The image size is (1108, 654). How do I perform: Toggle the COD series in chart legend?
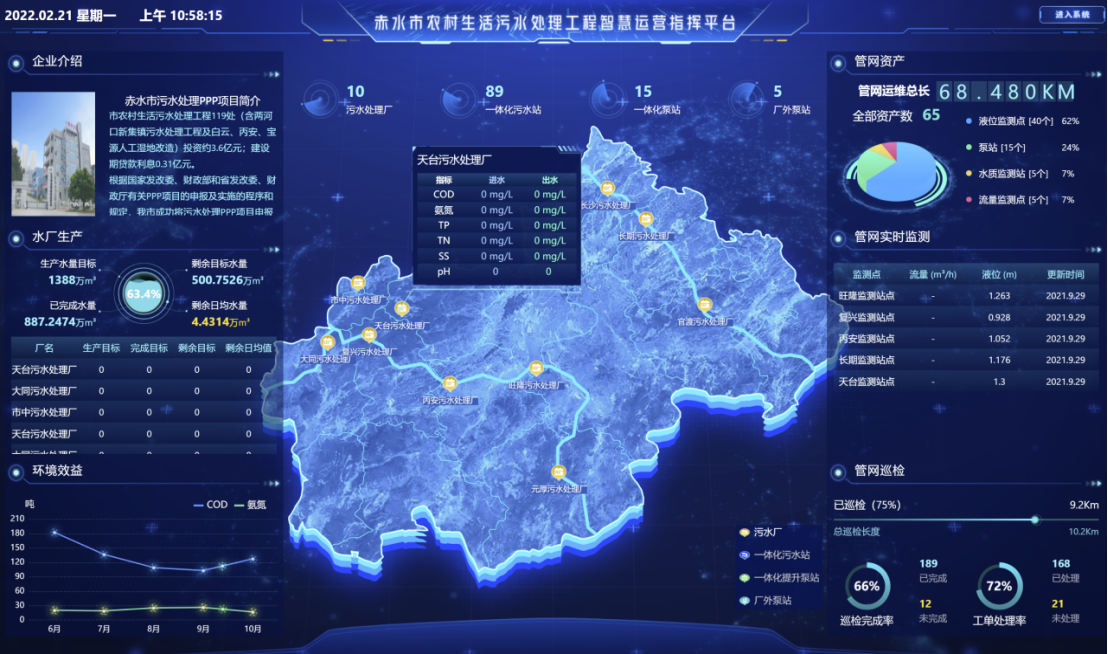pos(211,505)
